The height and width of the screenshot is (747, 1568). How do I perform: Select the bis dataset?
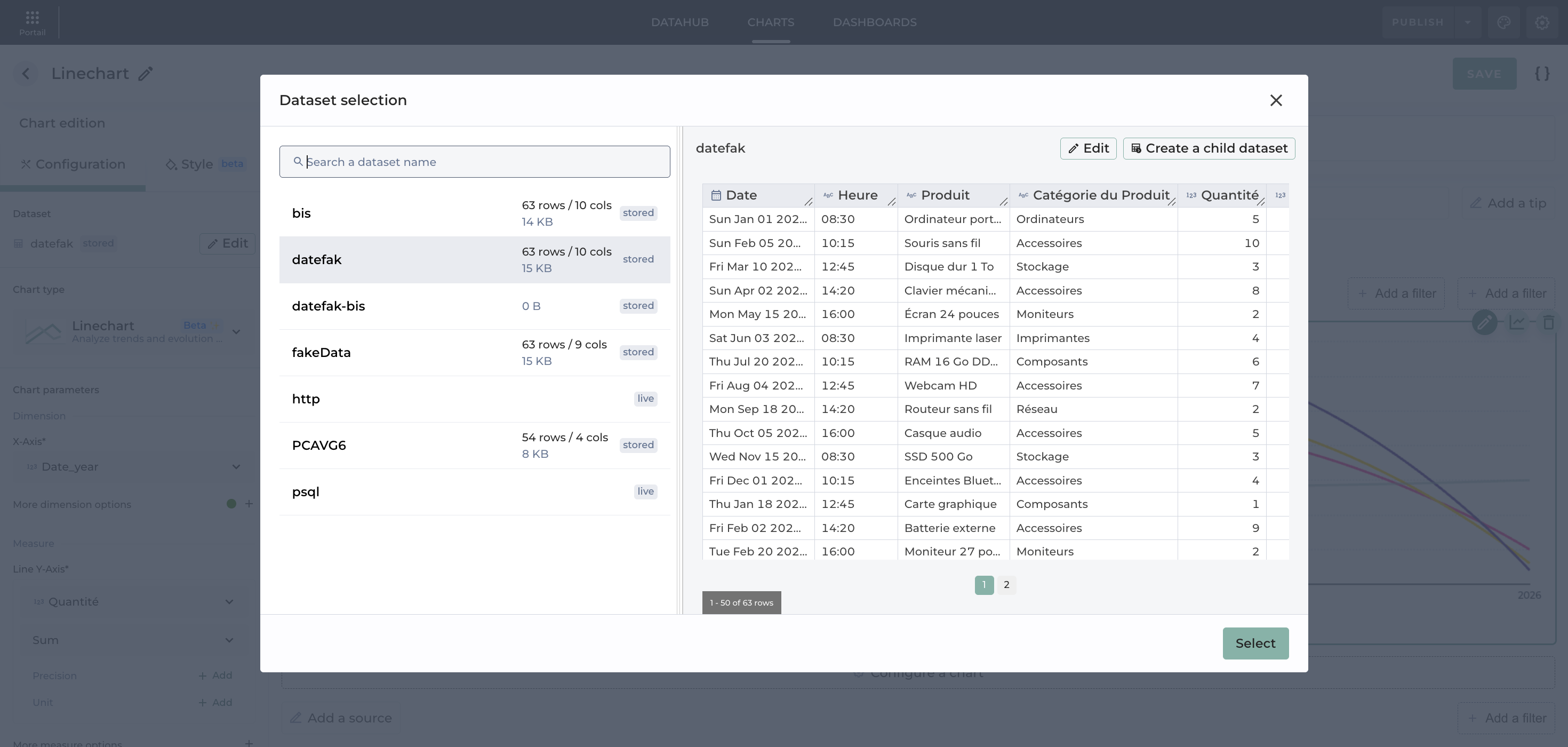click(474, 213)
